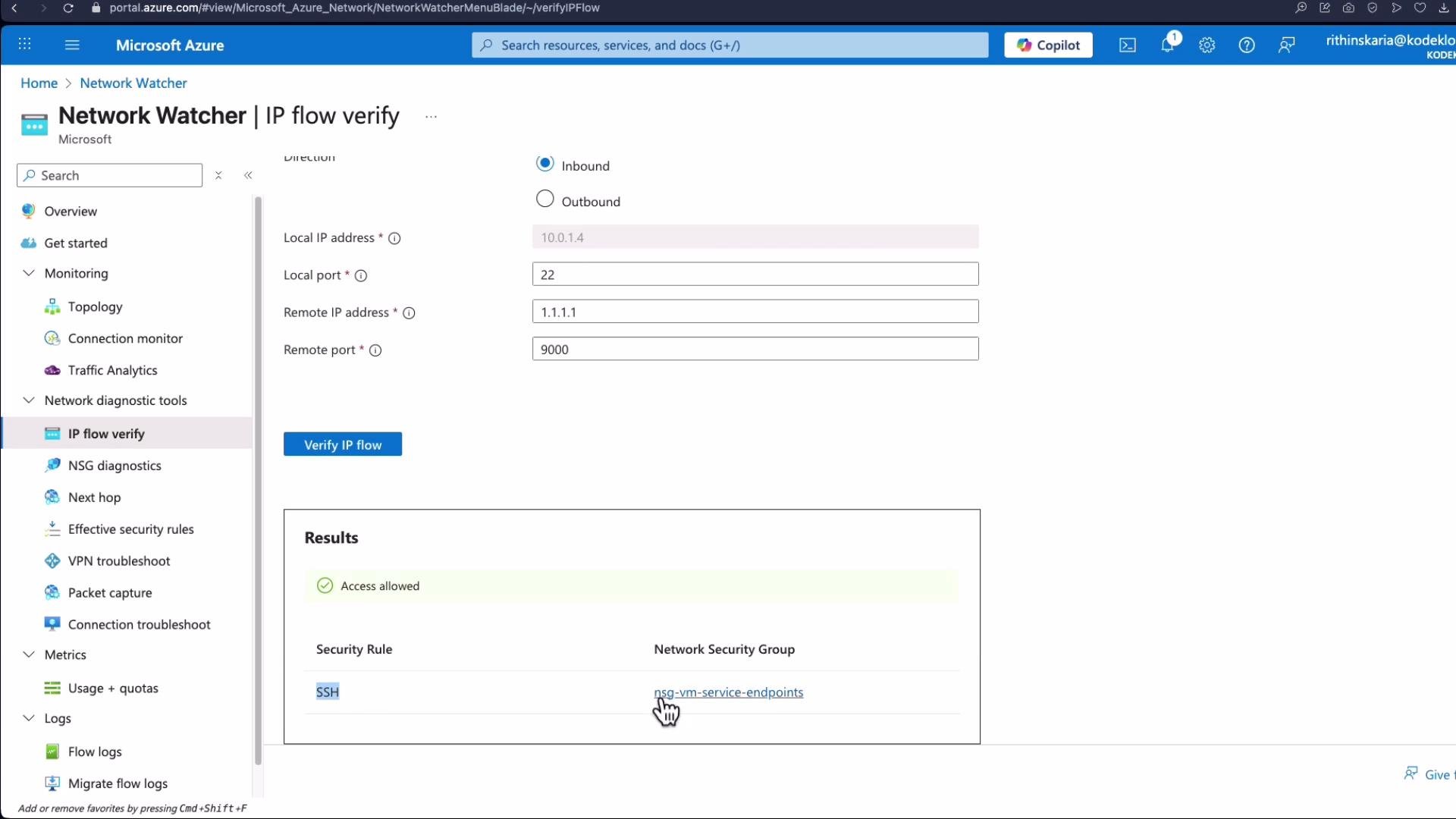Focus the top resource search bar
The height and width of the screenshot is (819, 1456).
coord(730,45)
